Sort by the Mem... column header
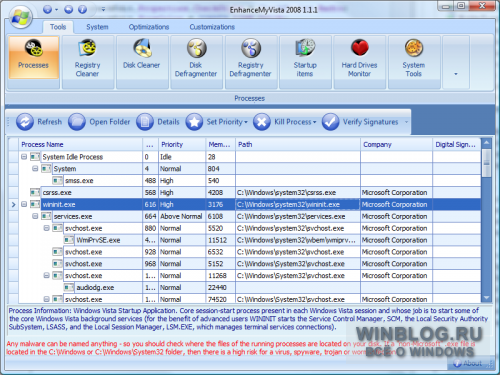 [x=220, y=144]
